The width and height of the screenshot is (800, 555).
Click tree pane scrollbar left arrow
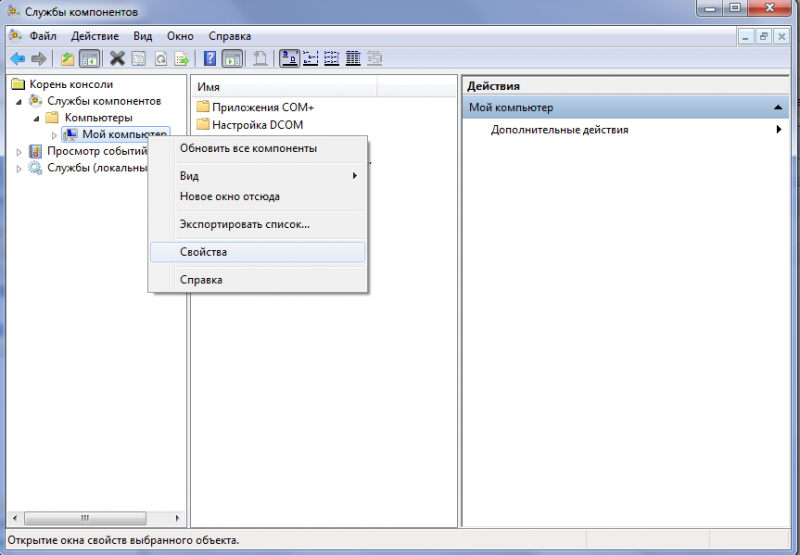(x=15, y=518)
